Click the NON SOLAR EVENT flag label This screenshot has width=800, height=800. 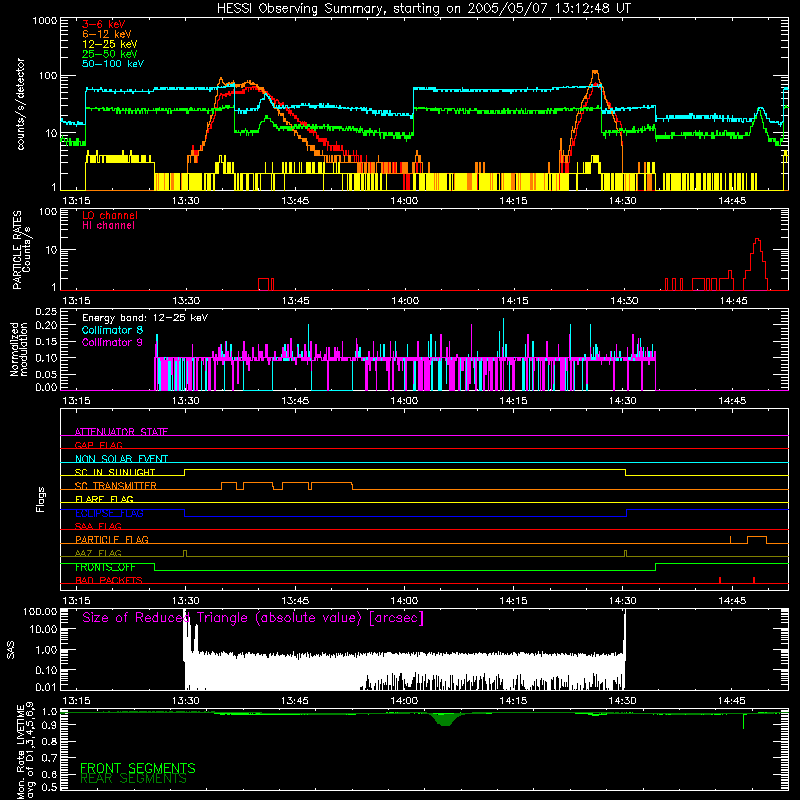tap(121, 459)
